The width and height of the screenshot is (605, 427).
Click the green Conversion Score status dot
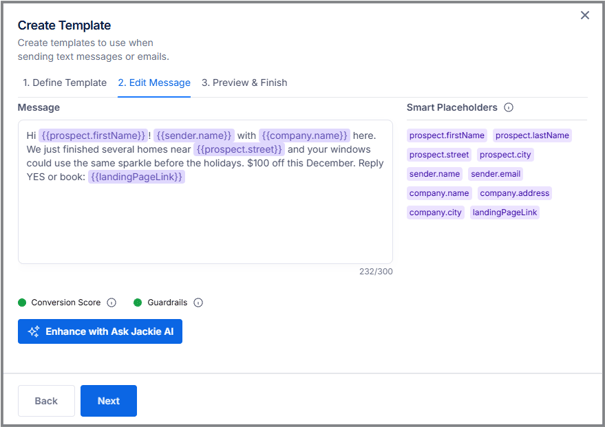(22, 303)
